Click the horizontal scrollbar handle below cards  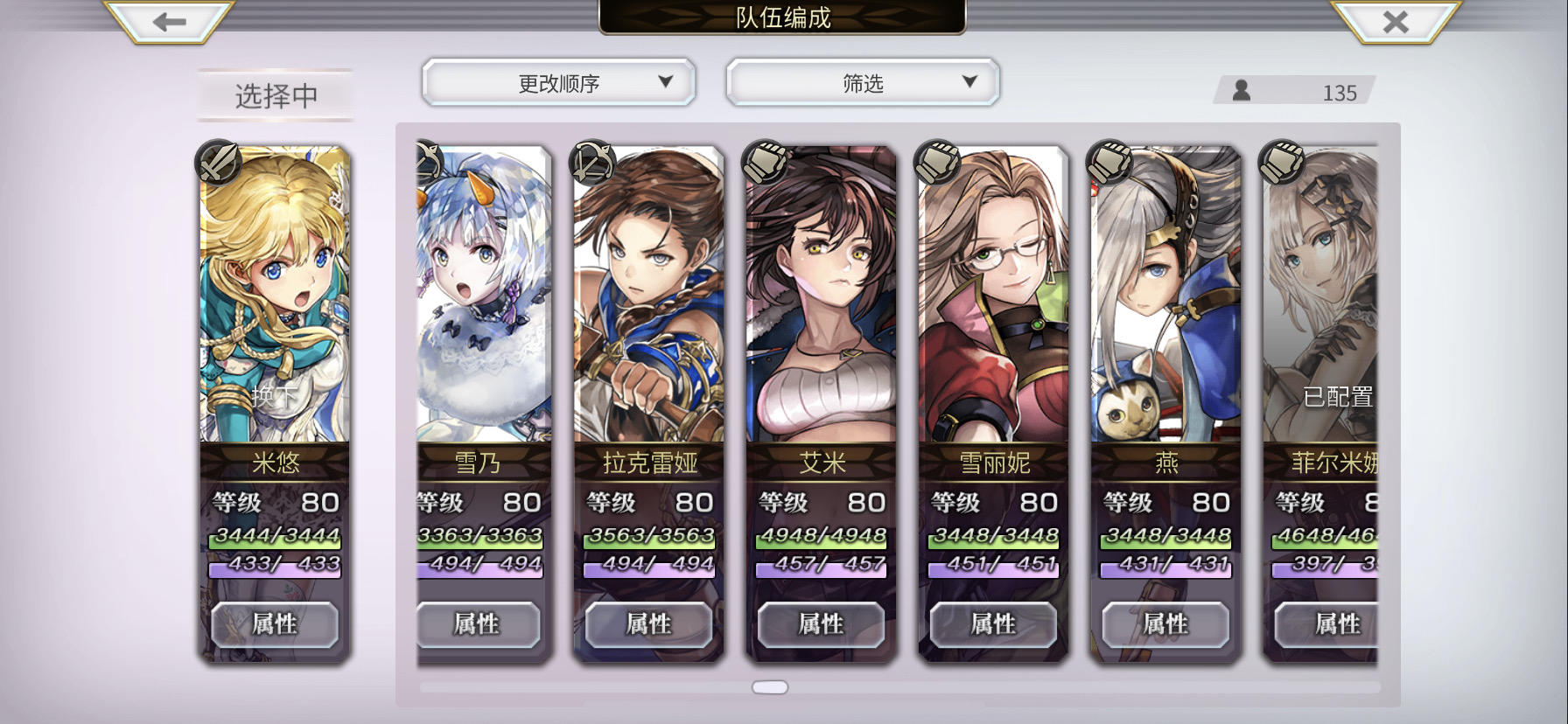770,687
